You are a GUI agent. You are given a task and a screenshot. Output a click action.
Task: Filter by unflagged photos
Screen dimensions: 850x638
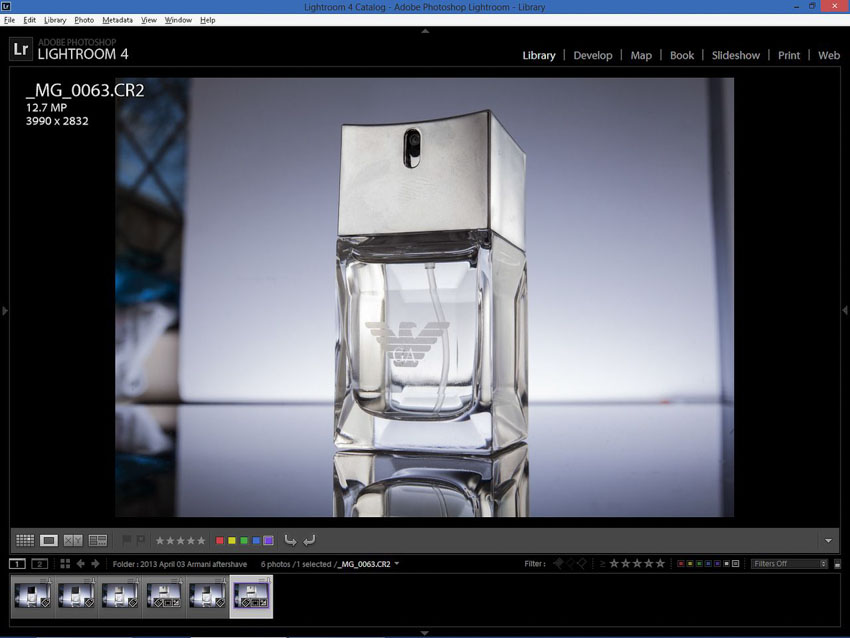pyautogui.click(x=570, y=564)
